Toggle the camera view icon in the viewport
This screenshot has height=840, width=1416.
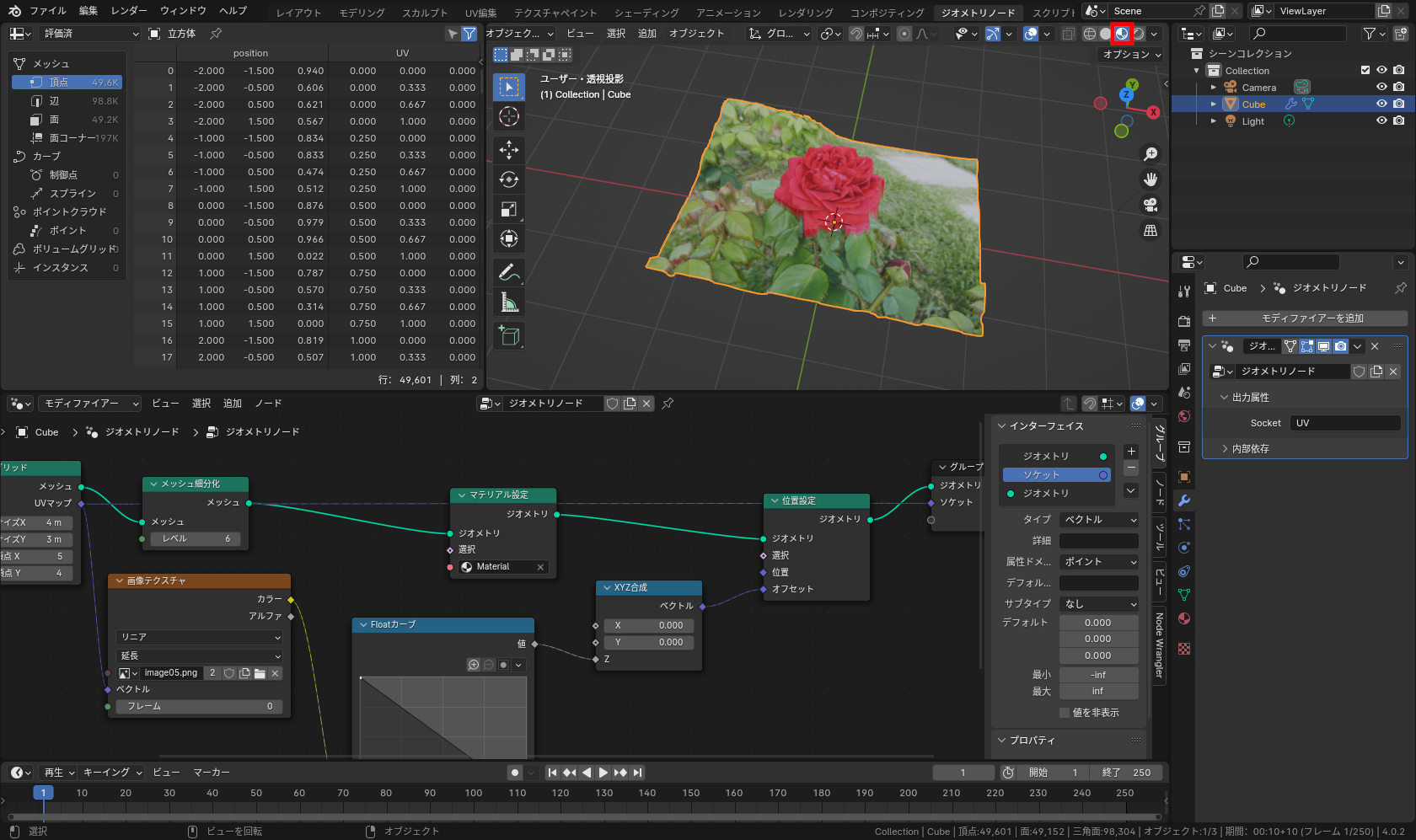tap(1150, 205)
